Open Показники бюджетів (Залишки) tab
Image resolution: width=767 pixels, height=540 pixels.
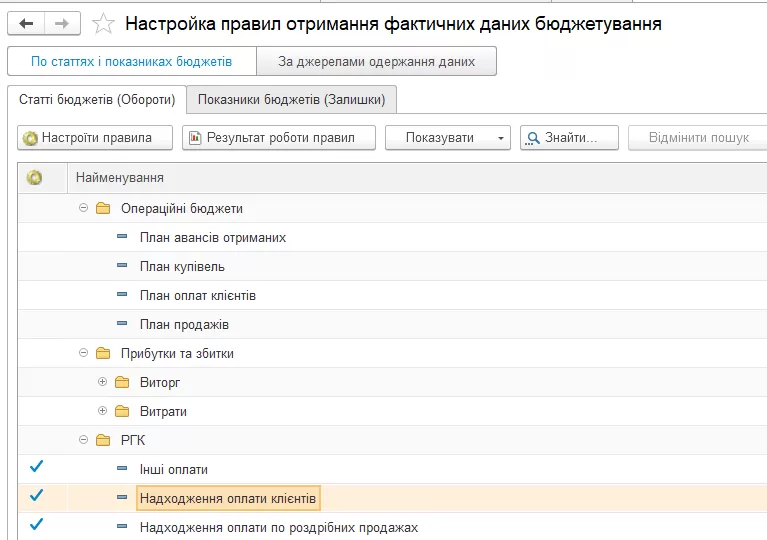pyautogui.click(x=292, y=100)
